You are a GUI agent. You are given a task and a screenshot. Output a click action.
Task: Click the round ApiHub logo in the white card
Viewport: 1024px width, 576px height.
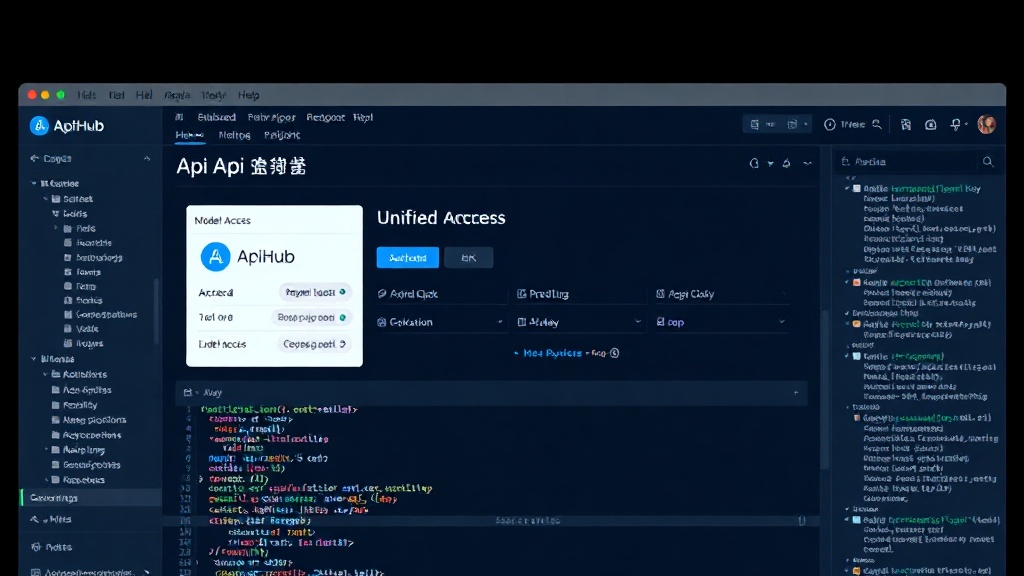pos(216,257)
